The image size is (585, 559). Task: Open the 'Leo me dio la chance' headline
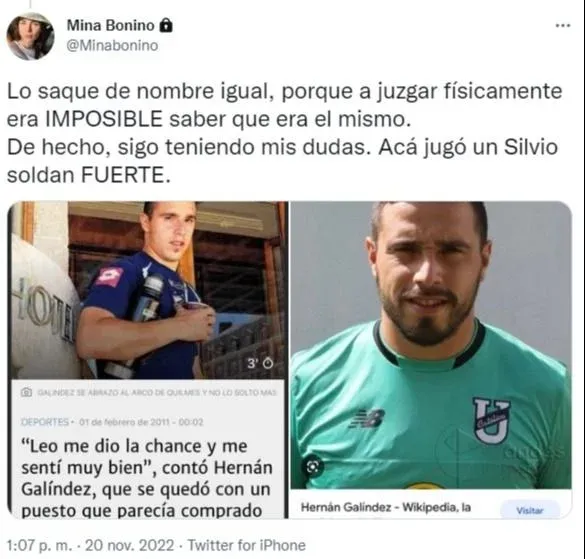[147, 478]
